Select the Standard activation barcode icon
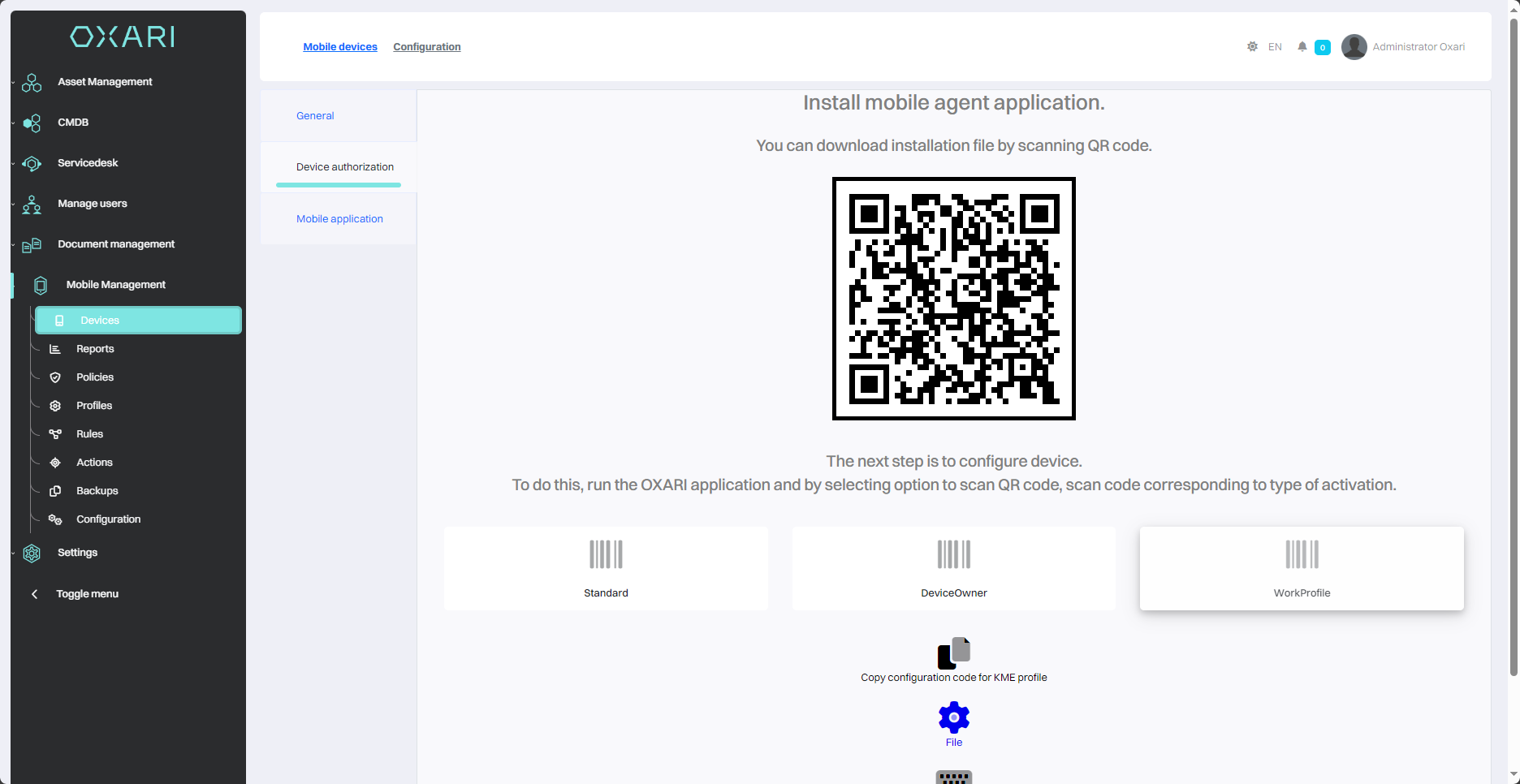The width and height of the screenshot is (1520, 784). (x=606, y=554)
